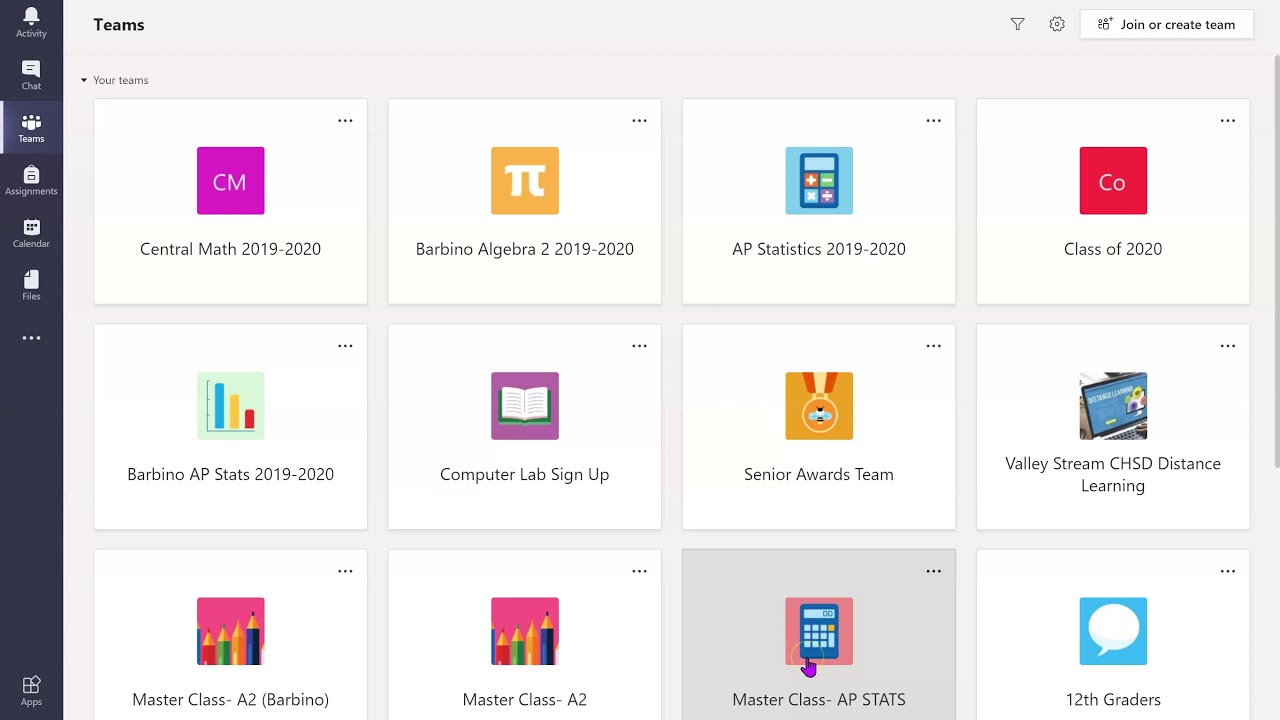Open more options for Barbino Algebra 2

[639, 121]
